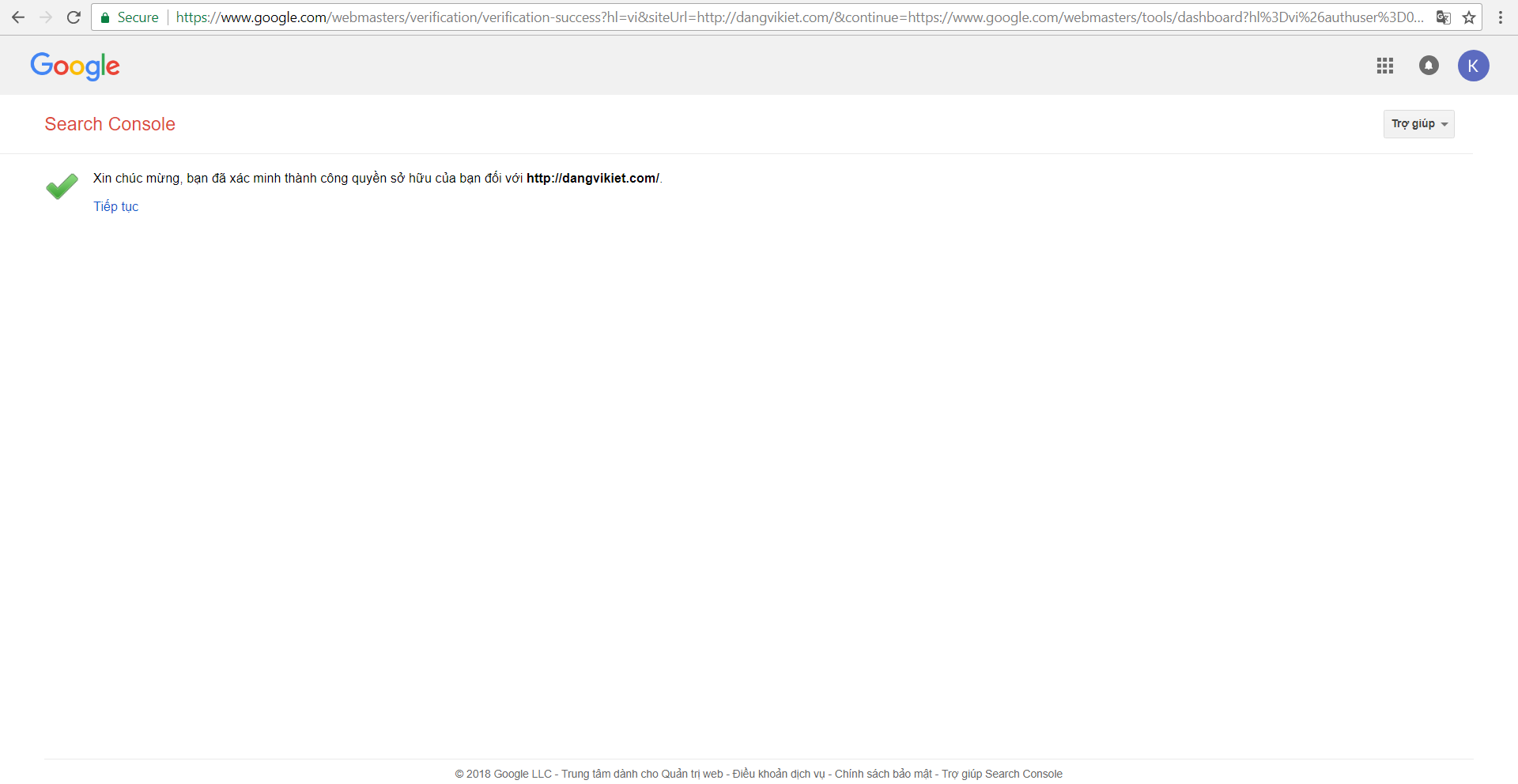Image resolution: width=1518 pixels, height=784 pixels.
Task: Open the Google apps grid
Action: [1385, 66]
